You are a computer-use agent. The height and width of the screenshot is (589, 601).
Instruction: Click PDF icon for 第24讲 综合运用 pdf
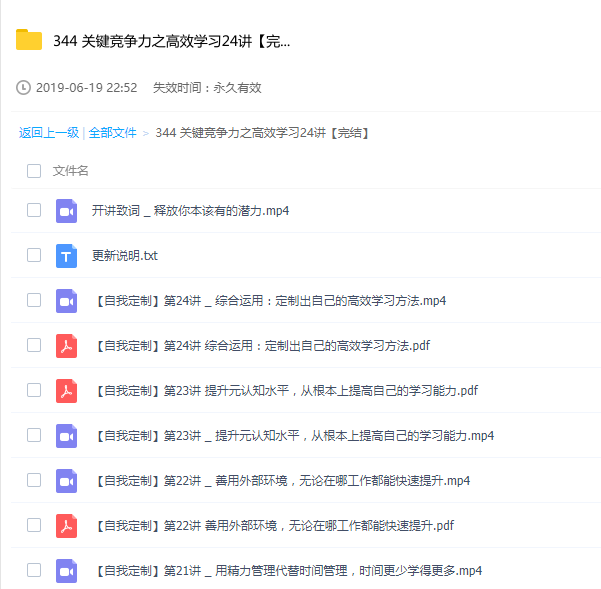tap(66, 346)
